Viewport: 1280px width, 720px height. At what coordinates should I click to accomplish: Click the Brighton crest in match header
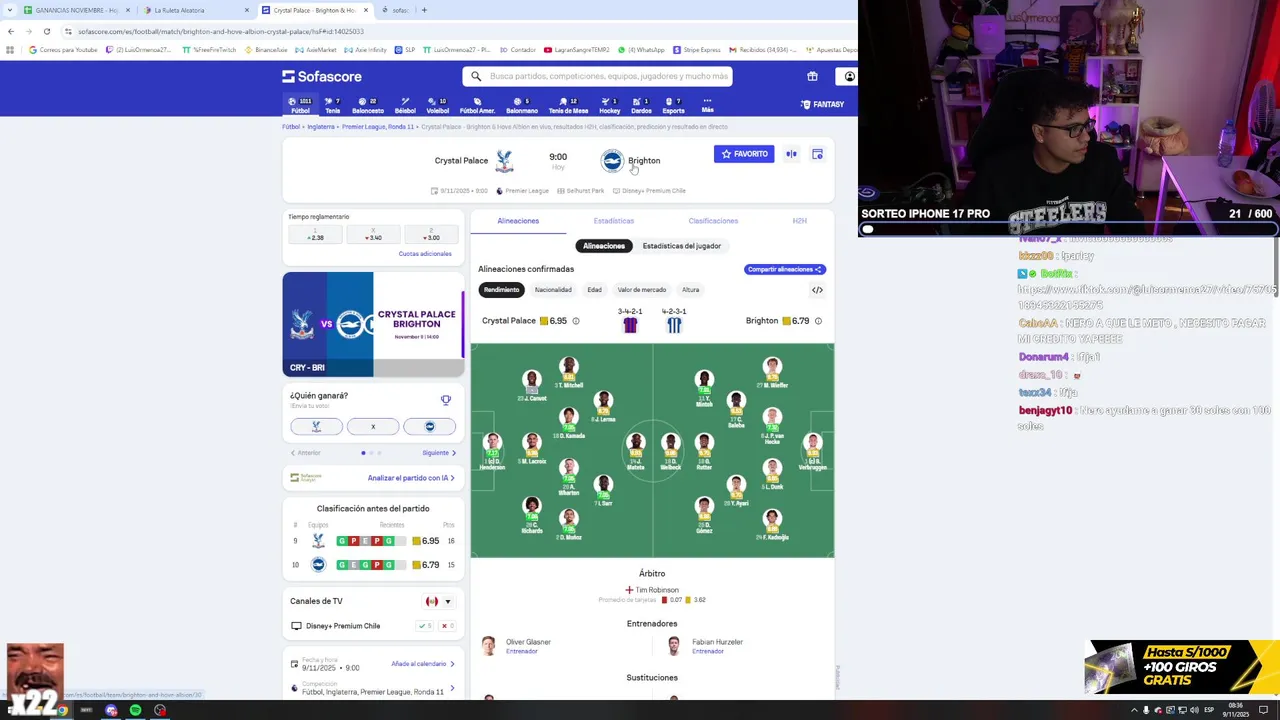pyautogui.click(x=612, y=161)
